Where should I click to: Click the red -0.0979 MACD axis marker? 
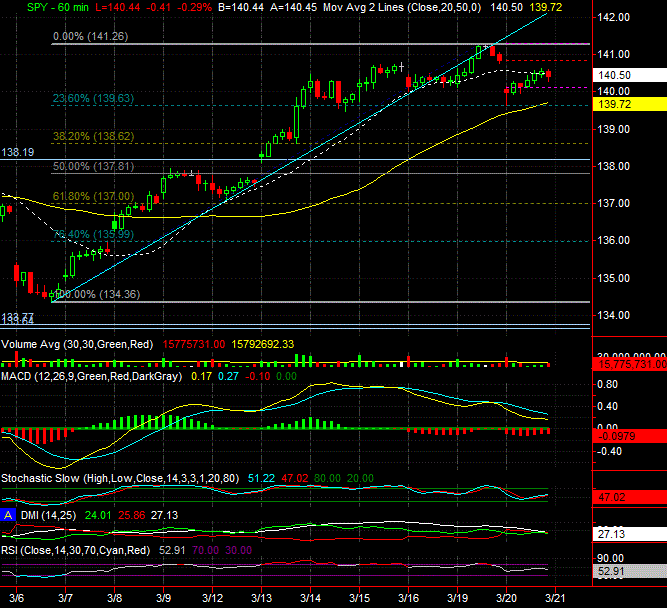point(630,436)
